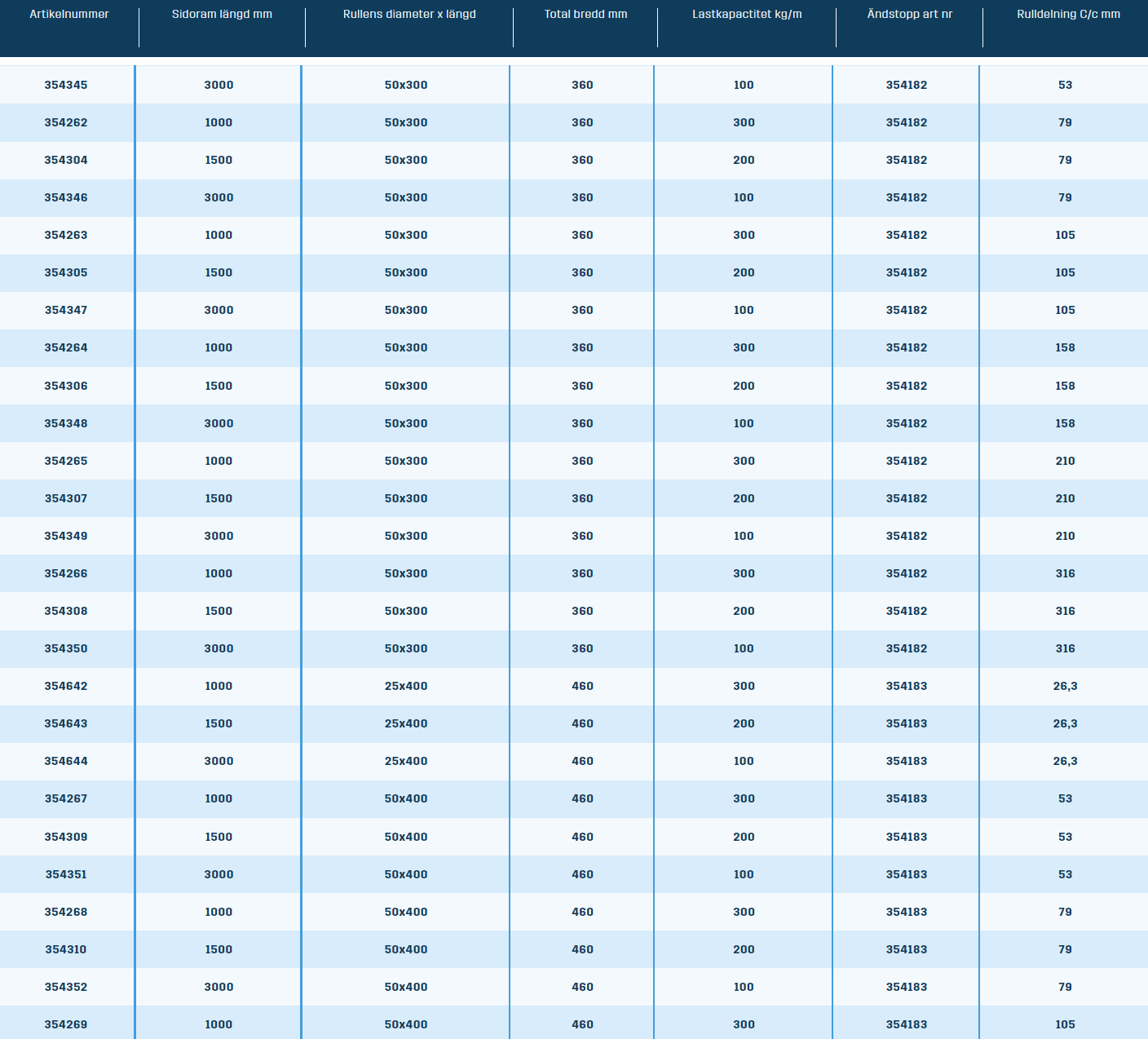Click the Sidoram längd mm column header
The width and height of the screenshot is (1148, 1039).
222,14
